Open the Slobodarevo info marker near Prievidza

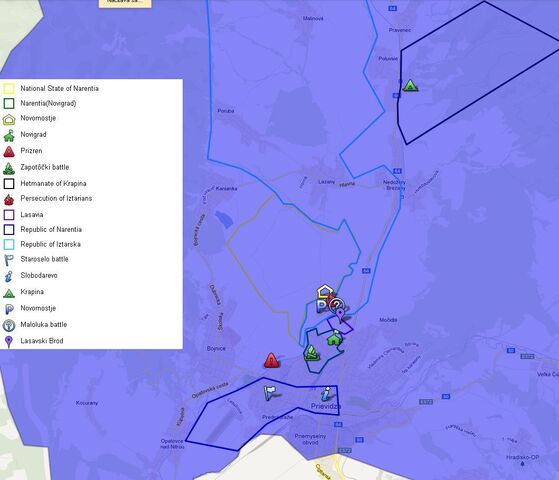click(325, 394)
